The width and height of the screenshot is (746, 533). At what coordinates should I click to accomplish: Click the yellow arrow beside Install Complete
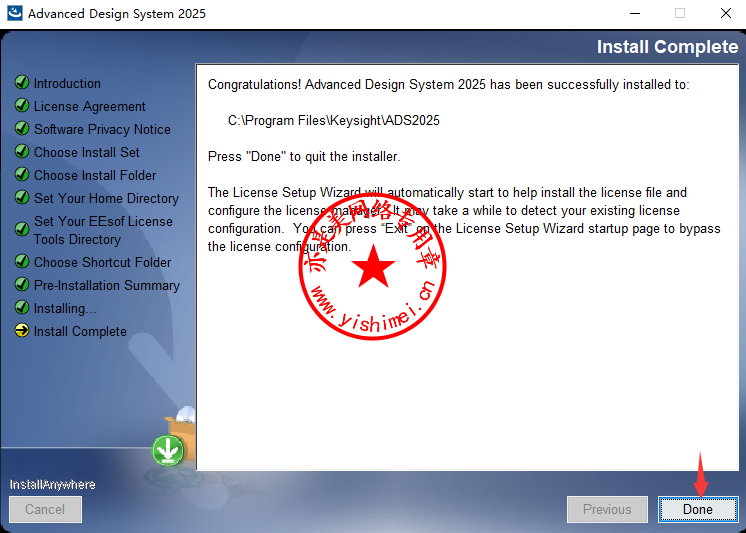(22, 330)
